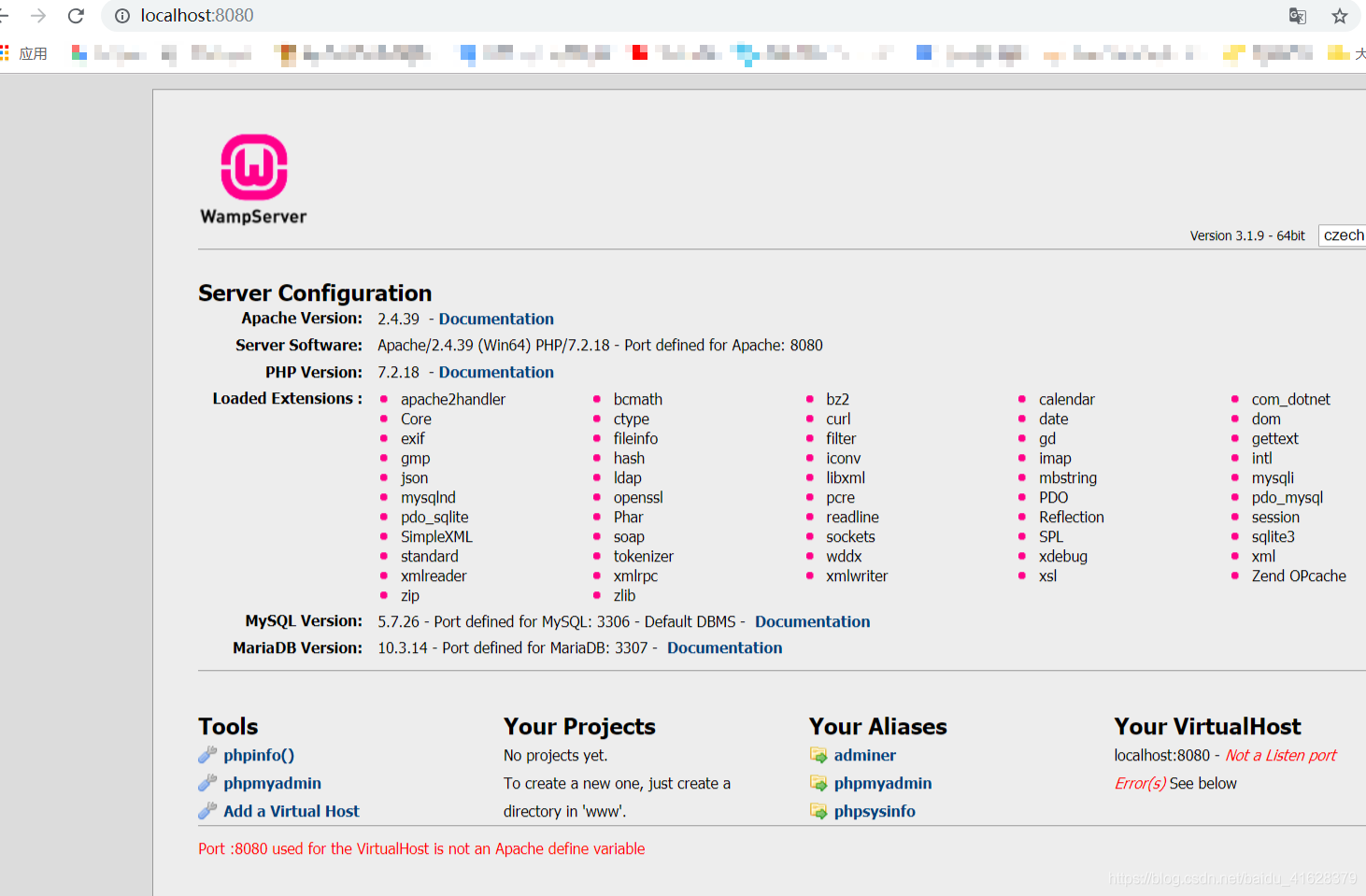
Task: Open the site information icon in address bar
Action: point(122,16)
